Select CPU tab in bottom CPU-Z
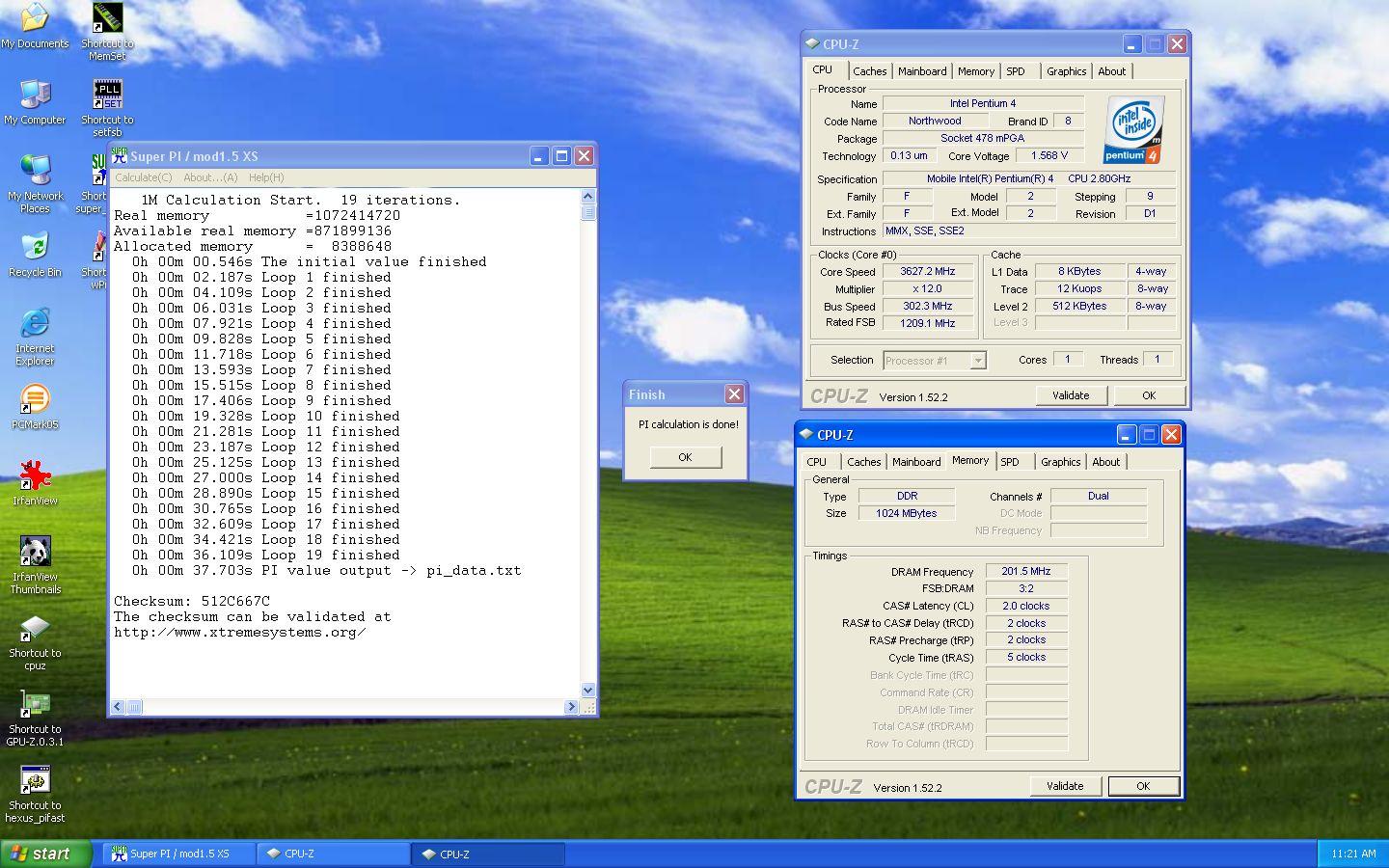 point(817,462)
